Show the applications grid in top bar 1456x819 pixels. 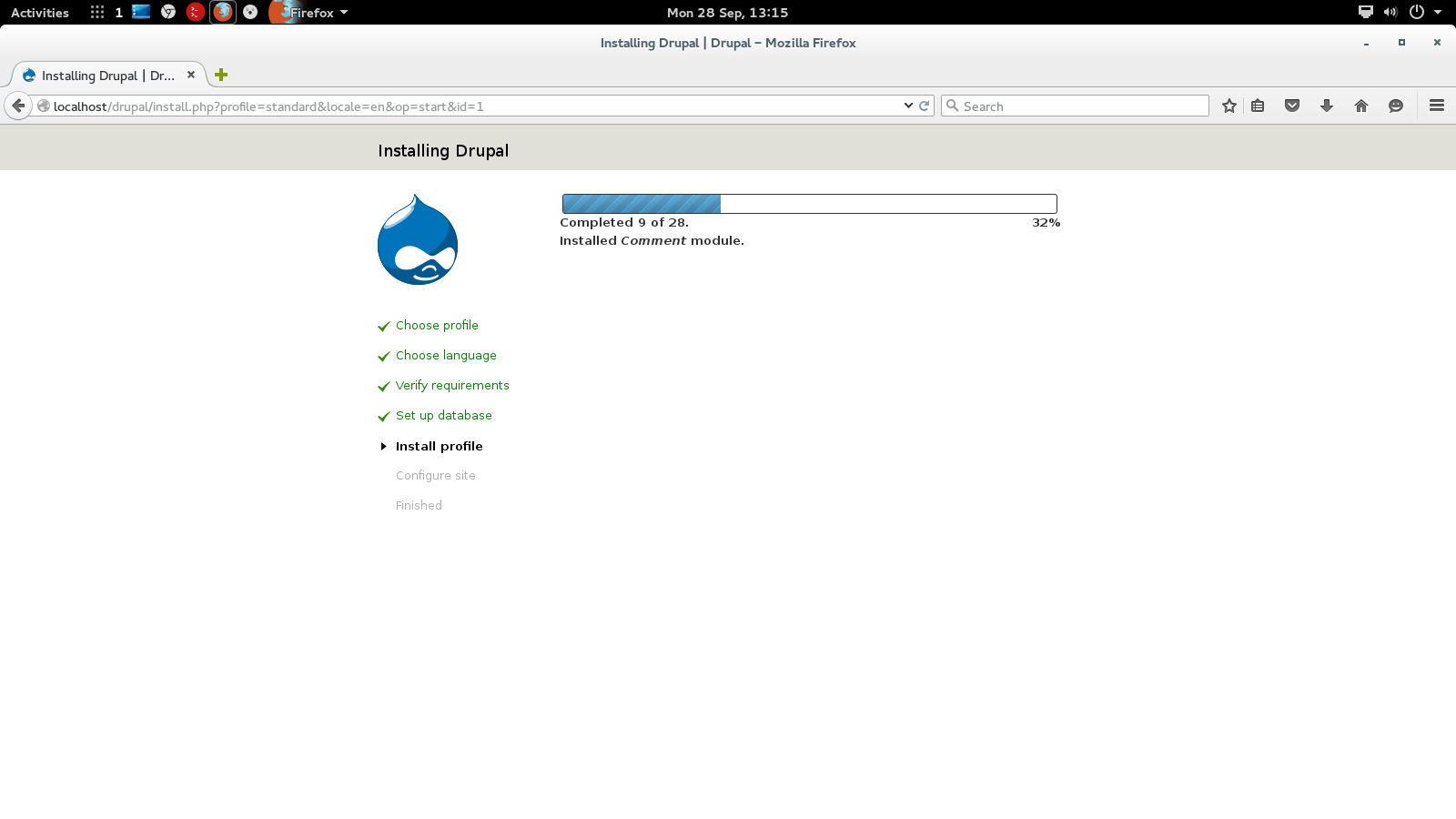[97, 12]
